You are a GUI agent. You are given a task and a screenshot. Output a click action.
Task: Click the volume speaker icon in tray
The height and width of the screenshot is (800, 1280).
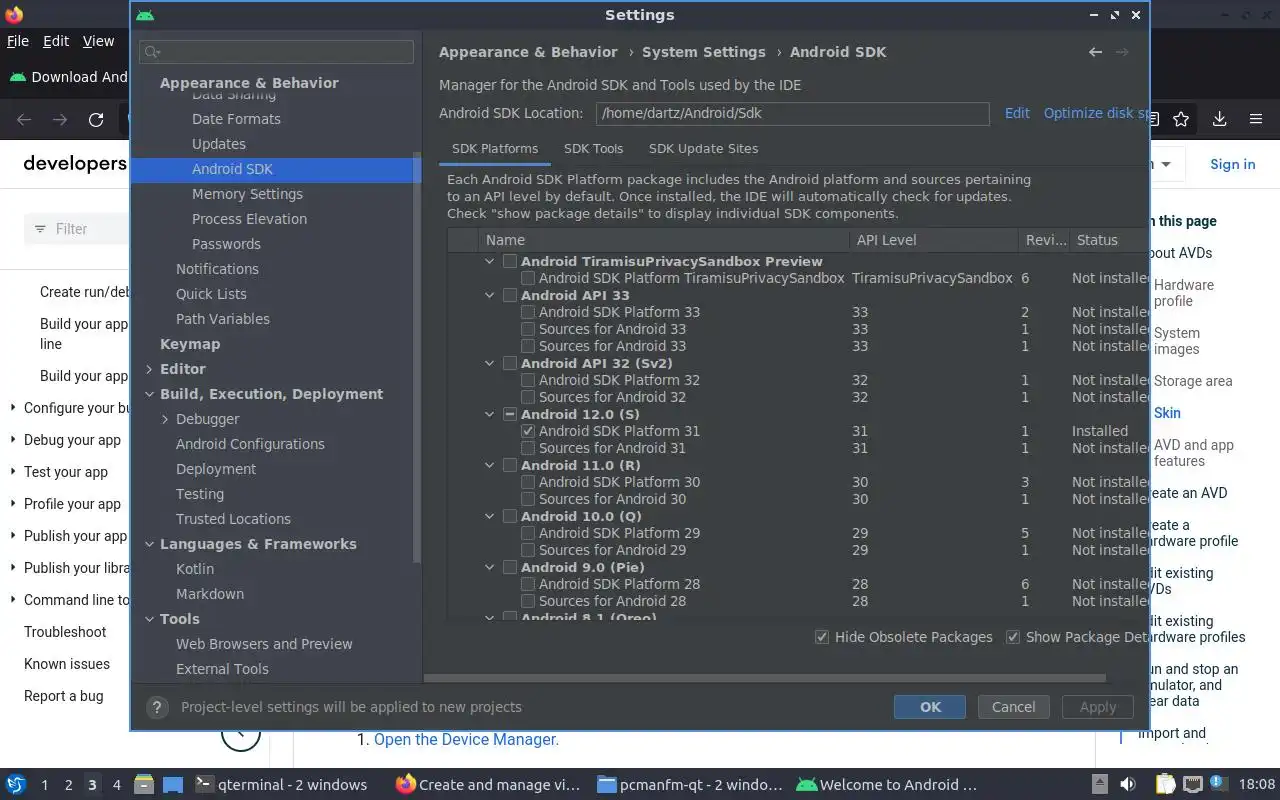point(1128,785)
